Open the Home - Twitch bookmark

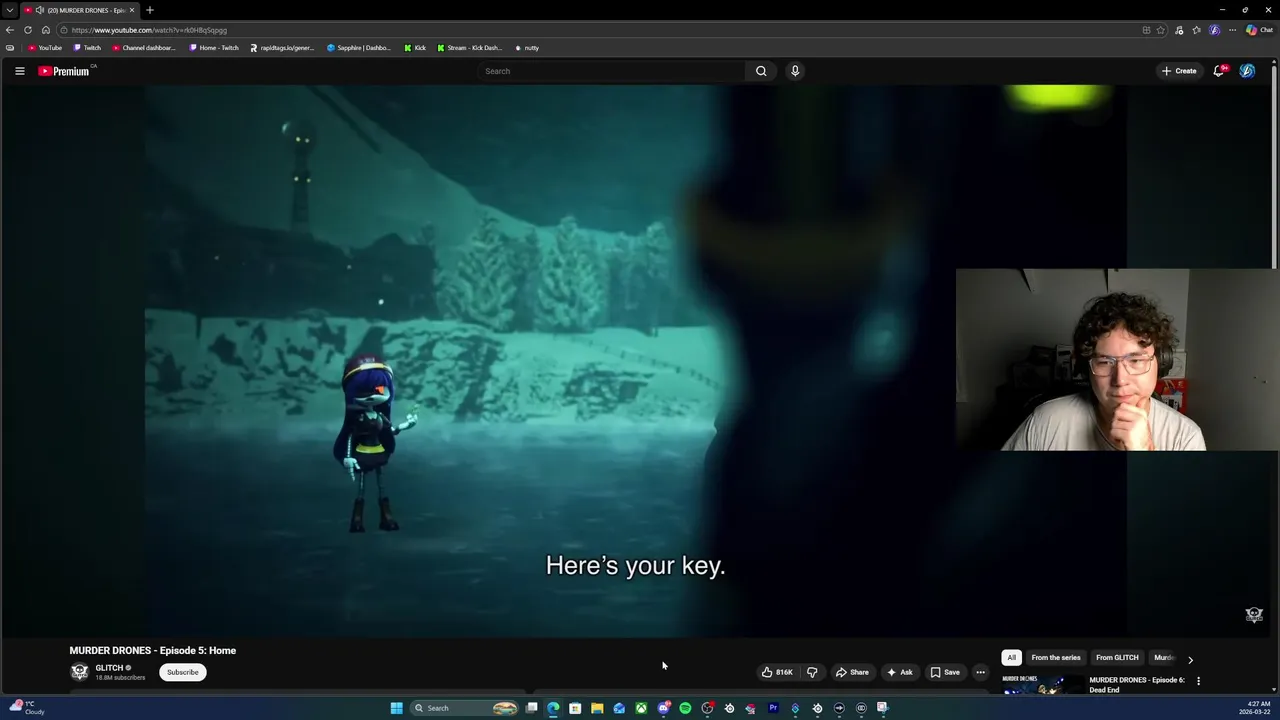coord(214,48)
